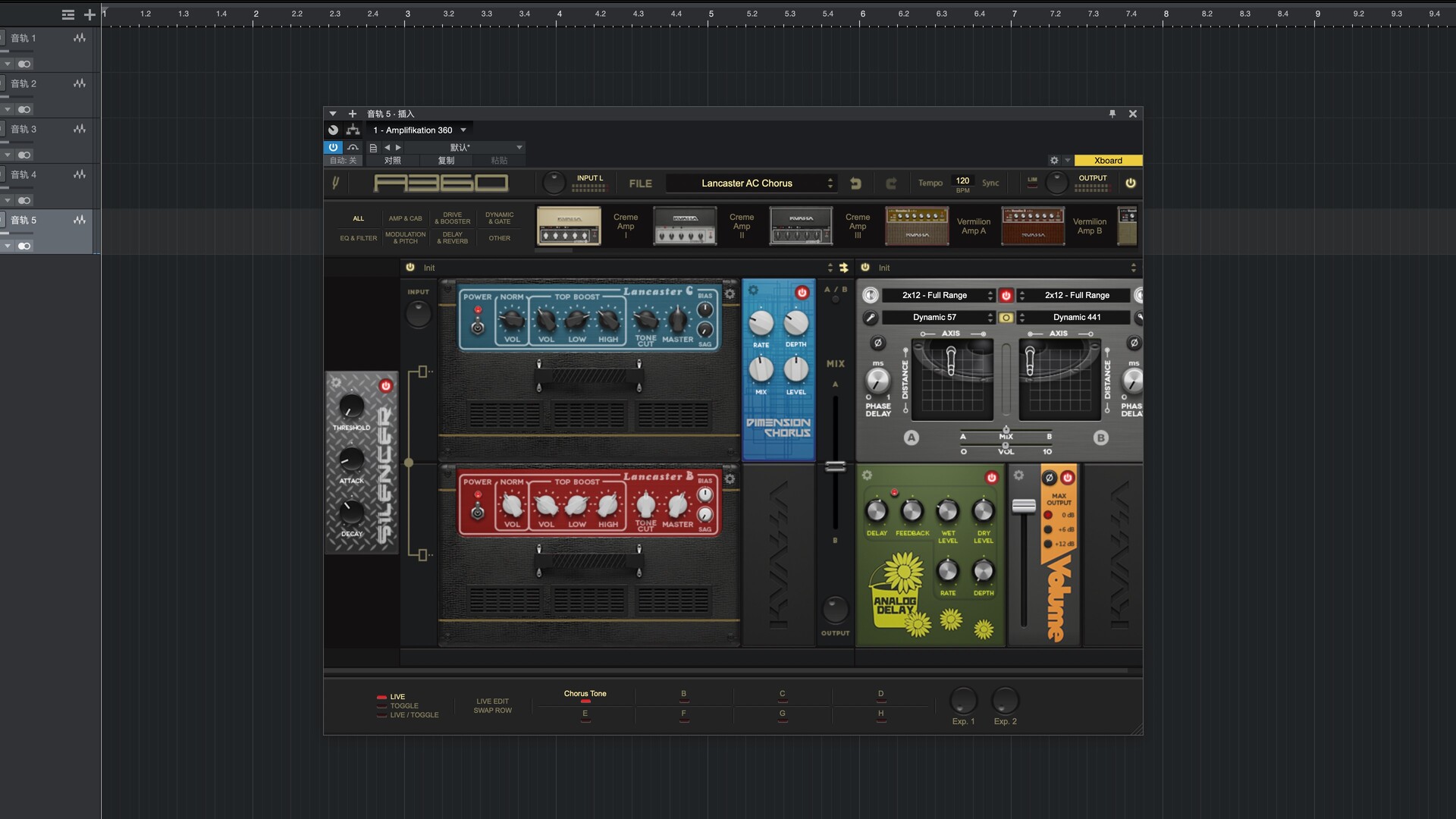Click the Sync tempo button

(x=990, y=183)
